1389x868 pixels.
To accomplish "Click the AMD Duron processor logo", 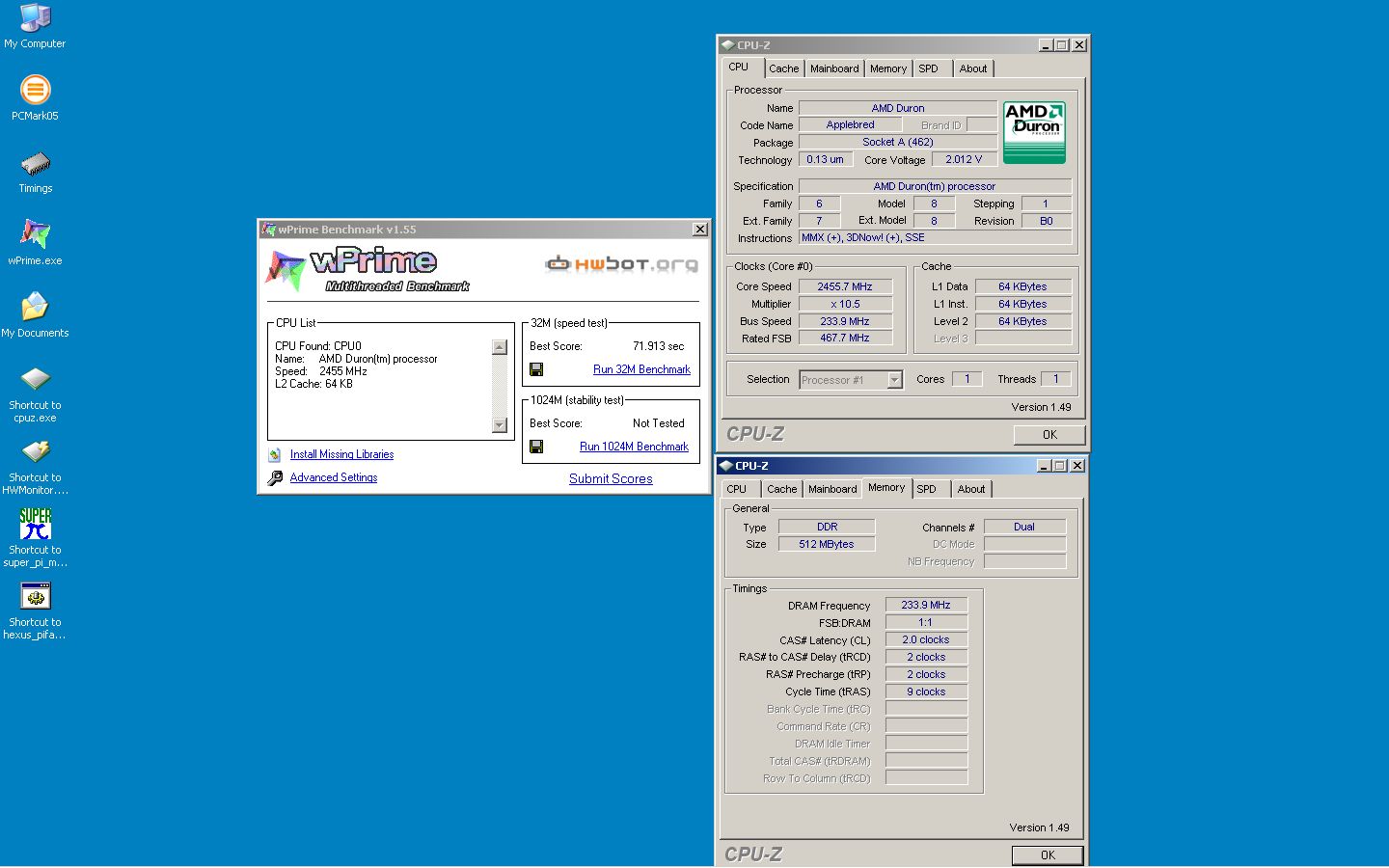I will tap(1034, 132).
